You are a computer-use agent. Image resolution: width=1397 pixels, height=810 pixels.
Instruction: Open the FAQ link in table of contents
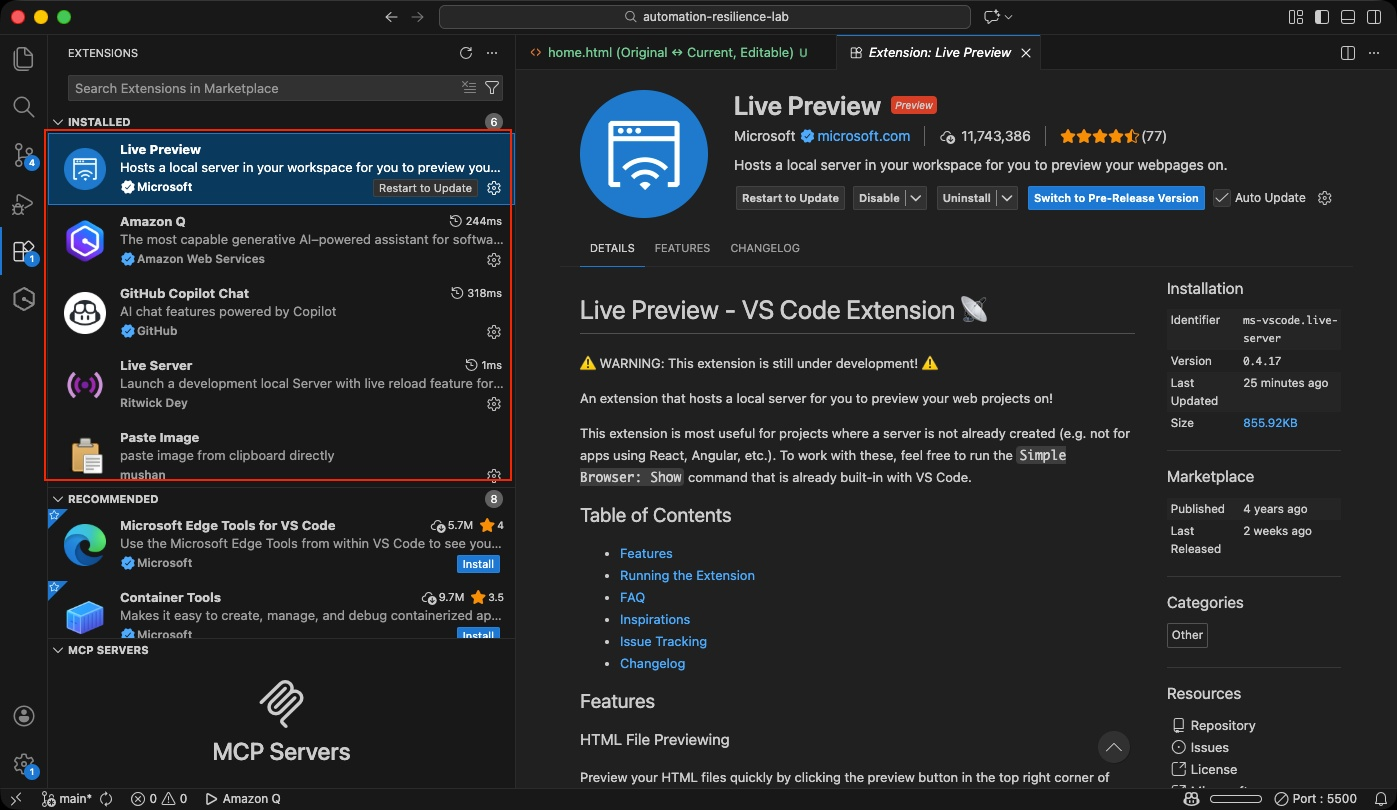[632, 597]
